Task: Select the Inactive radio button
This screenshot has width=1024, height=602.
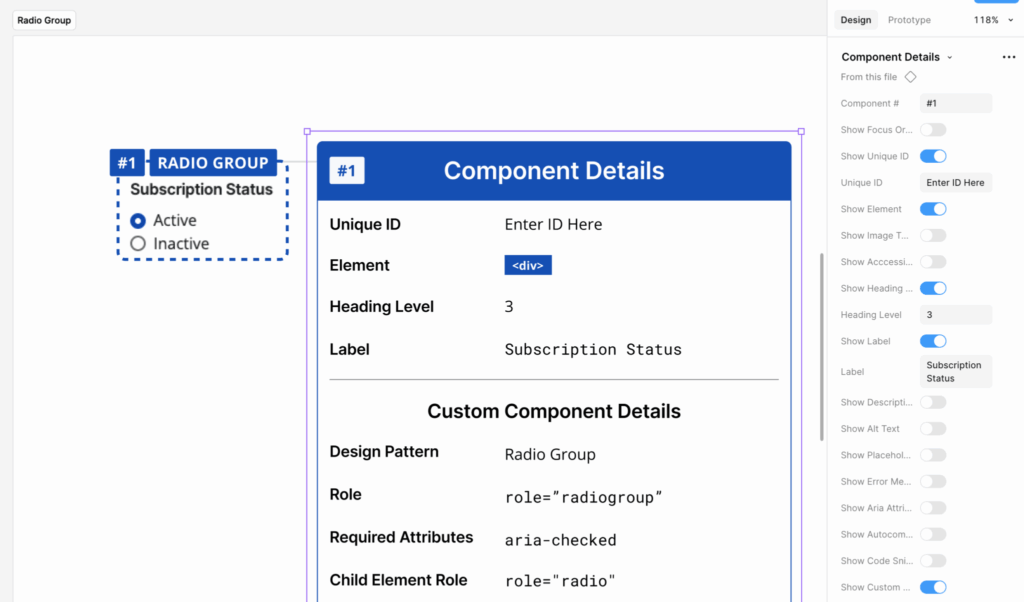Action: click(x=138, y=243)
